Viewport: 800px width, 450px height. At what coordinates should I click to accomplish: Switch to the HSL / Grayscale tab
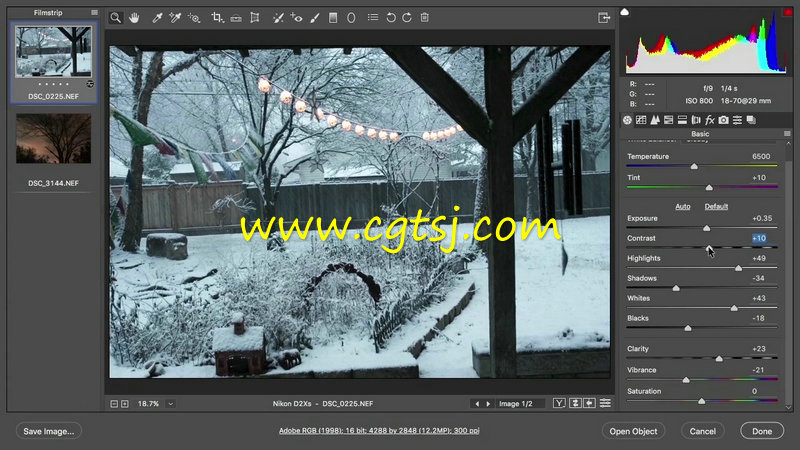[668, 120]
